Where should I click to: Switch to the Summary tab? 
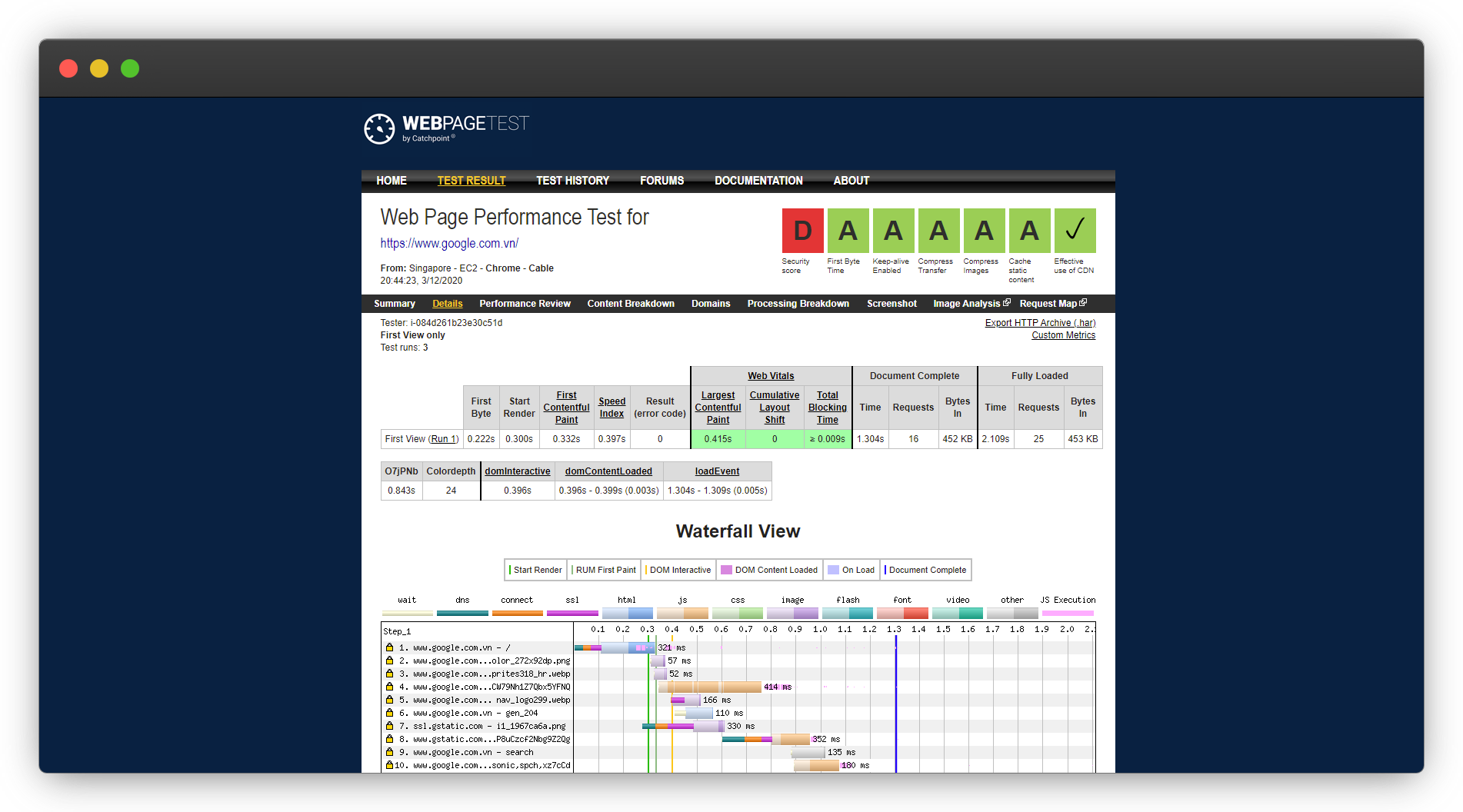pyautogui.click(x=395, y=304)
